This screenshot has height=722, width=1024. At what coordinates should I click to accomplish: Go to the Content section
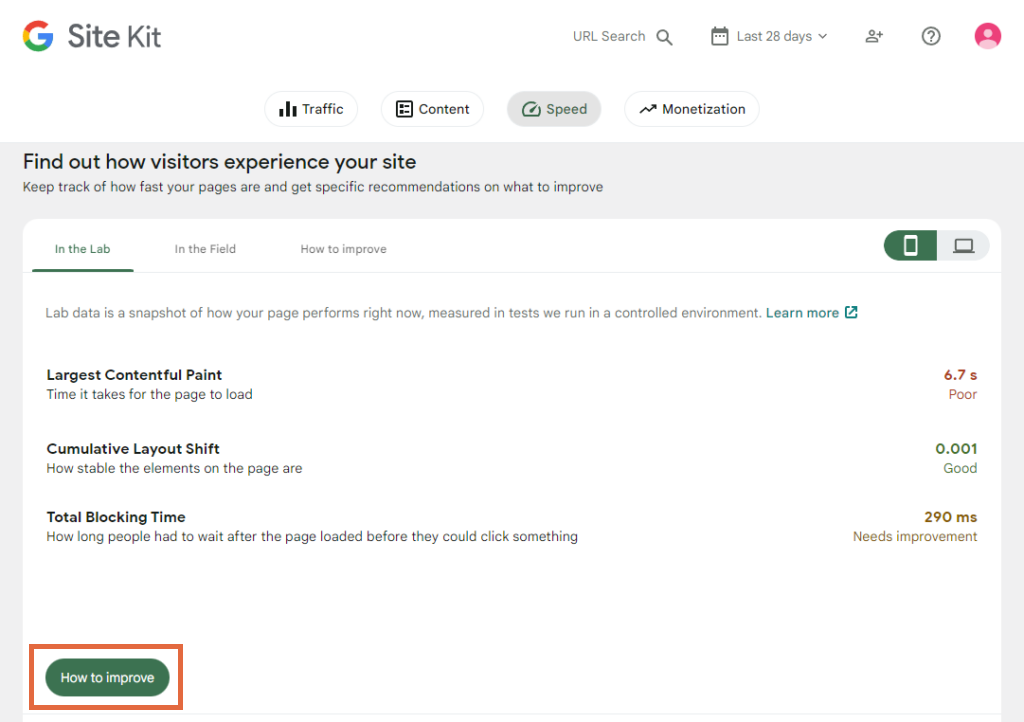click(432, 109)
